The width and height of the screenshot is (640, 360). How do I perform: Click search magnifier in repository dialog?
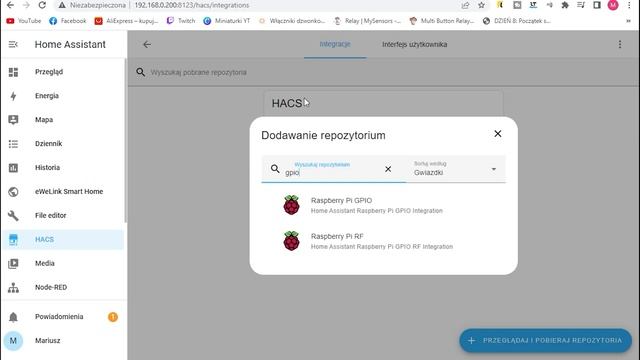(x=275, y=169)
